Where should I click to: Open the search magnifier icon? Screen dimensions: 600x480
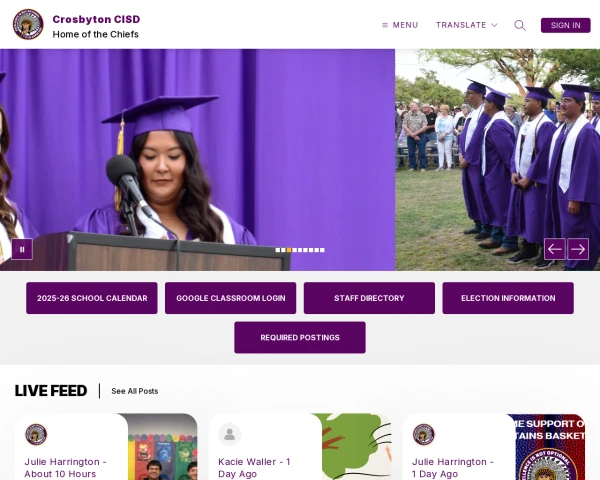coord(520,25)
